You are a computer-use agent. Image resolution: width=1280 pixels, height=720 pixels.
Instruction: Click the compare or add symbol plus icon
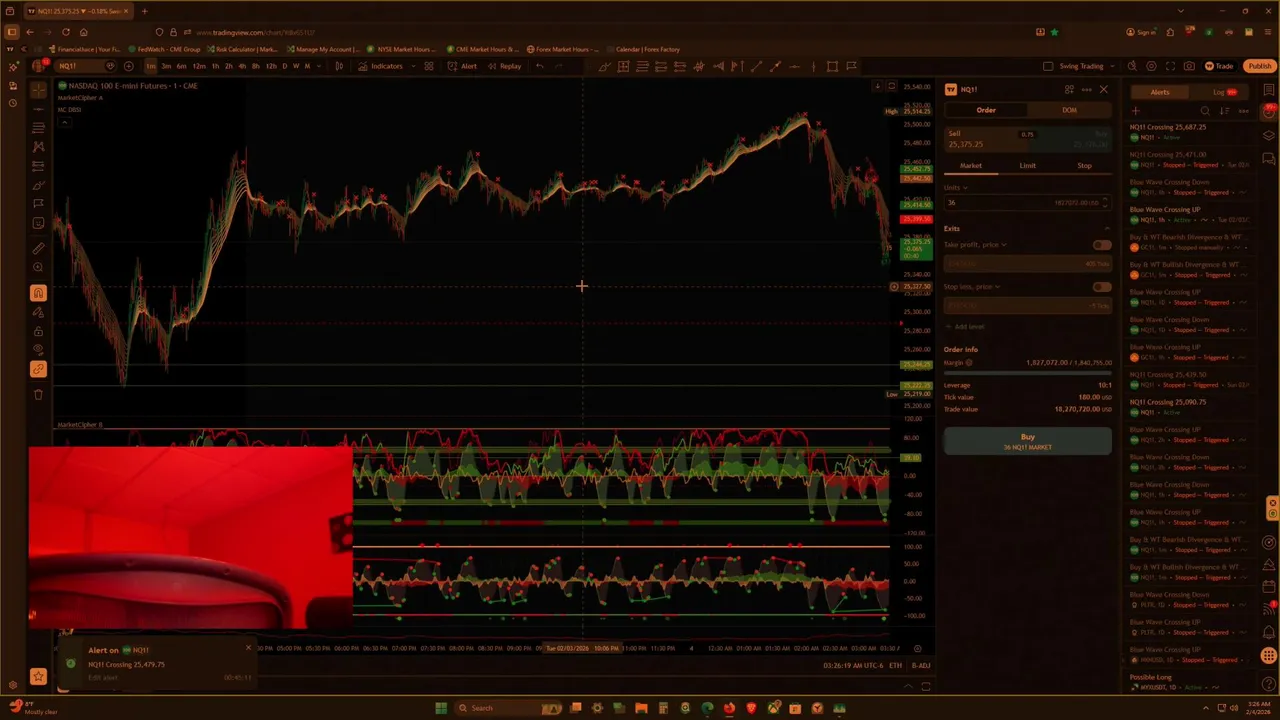coord(128,66)
